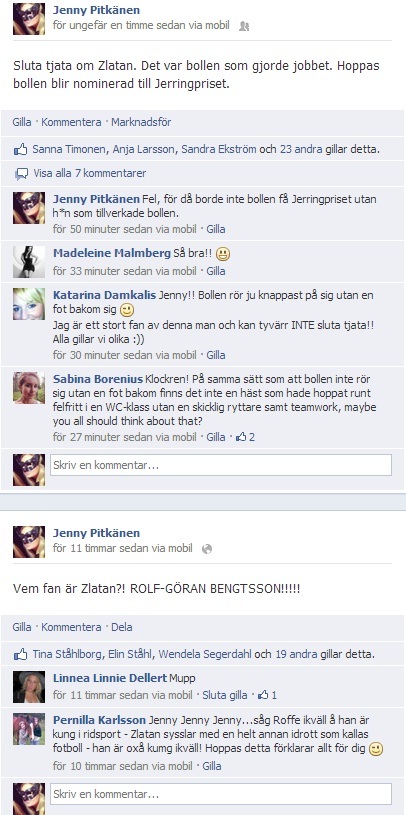Open Madeleine Malmberg's profile picture
Screen dimensions: 406x815
(x=29, y=261)
